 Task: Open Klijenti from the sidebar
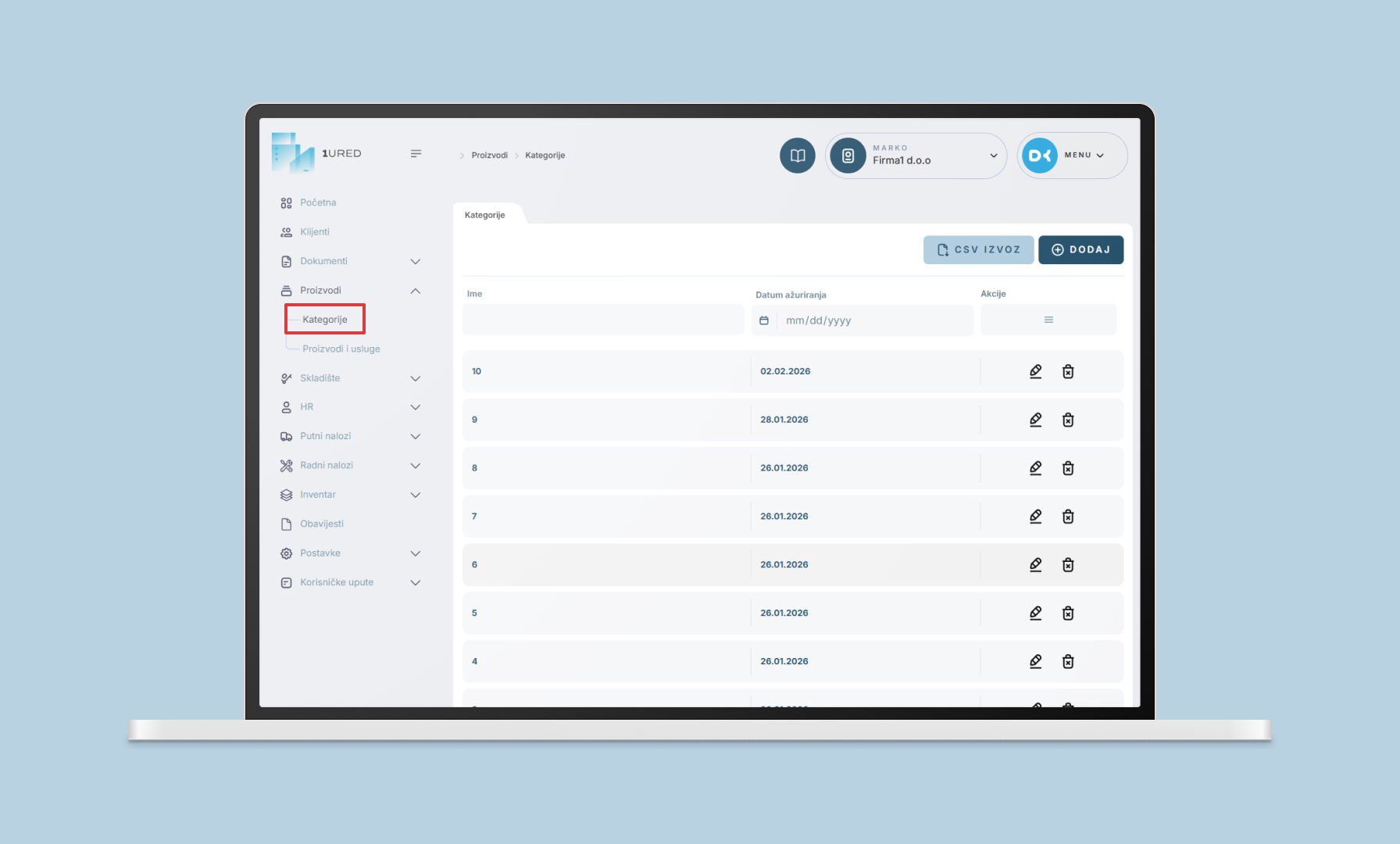tap(315, 232)
